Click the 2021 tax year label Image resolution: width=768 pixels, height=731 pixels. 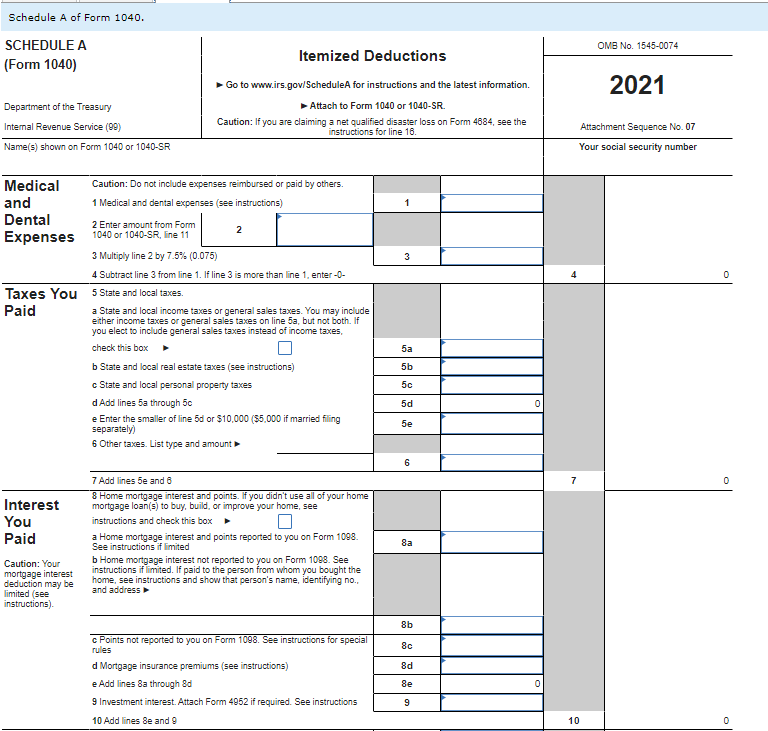click(637, 85)
